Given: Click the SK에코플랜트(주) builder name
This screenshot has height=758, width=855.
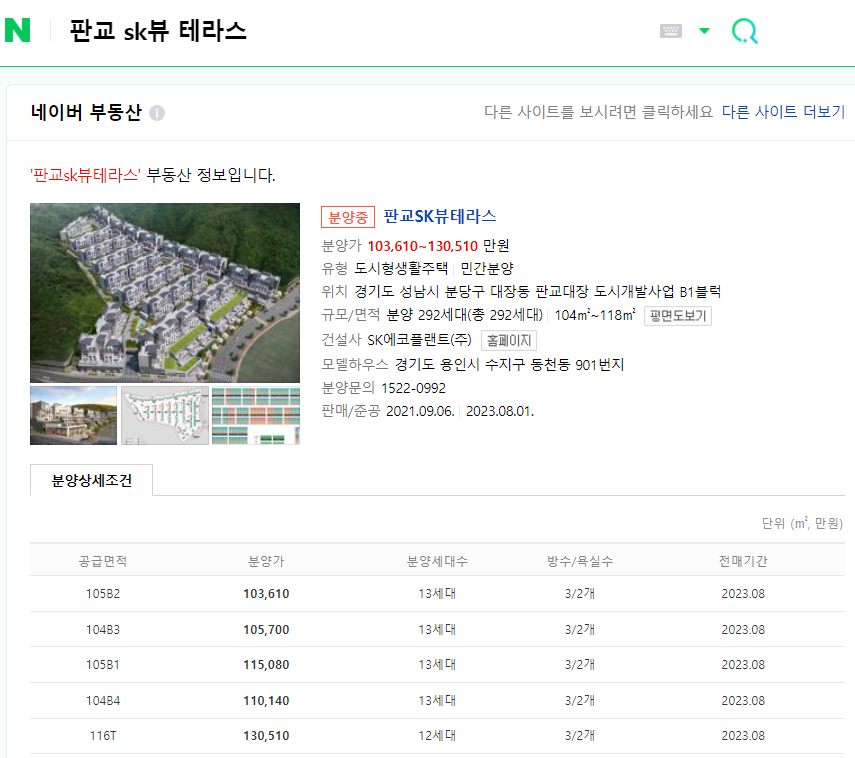Looking at the screenshot, I should pos(419,340).
